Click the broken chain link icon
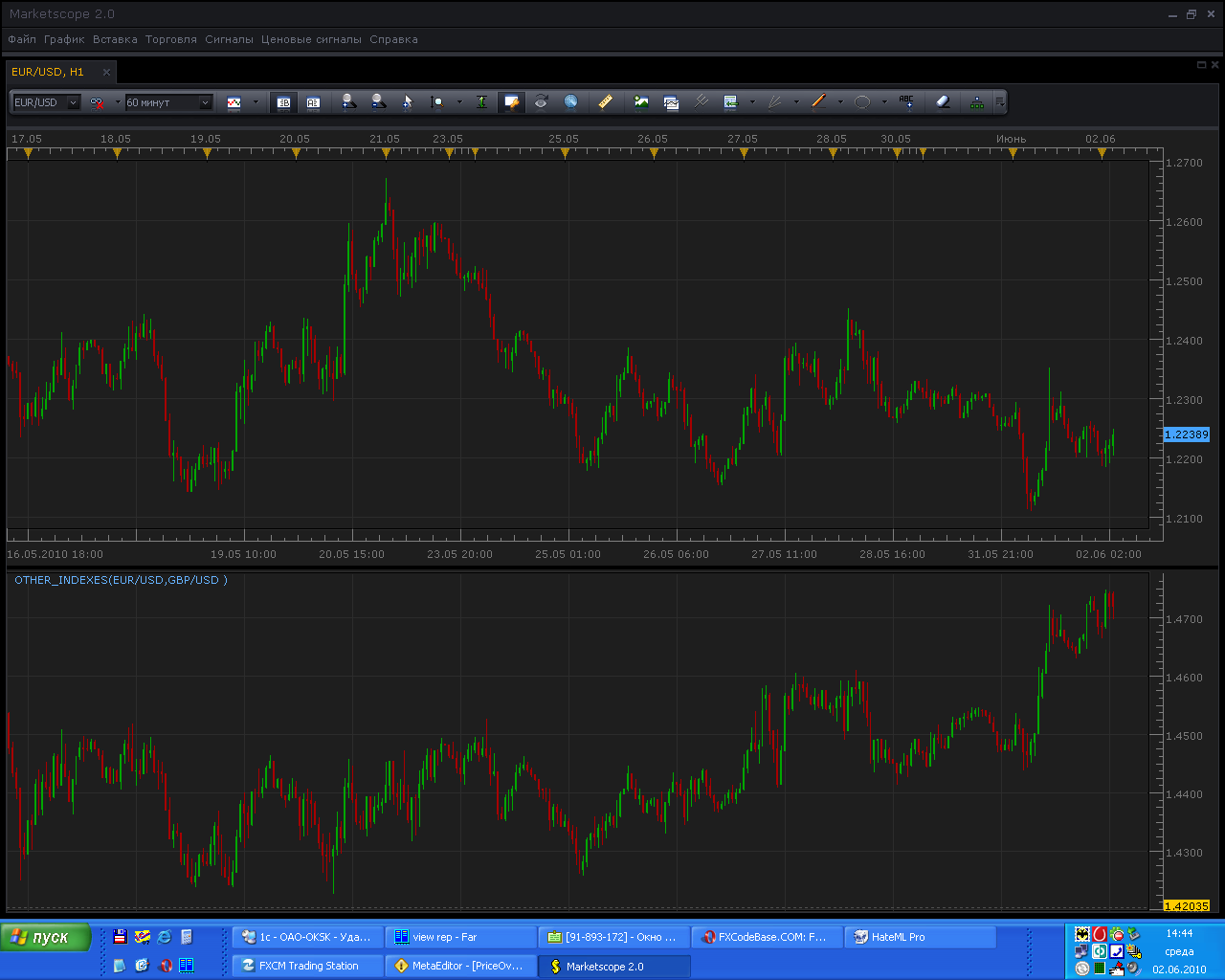 [x=97, y=102]
